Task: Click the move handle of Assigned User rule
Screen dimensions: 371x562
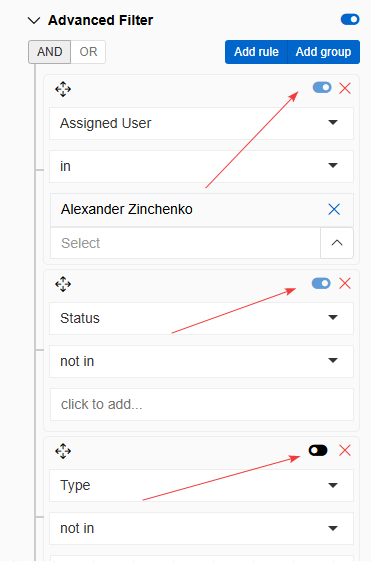Action: point(63,89)
